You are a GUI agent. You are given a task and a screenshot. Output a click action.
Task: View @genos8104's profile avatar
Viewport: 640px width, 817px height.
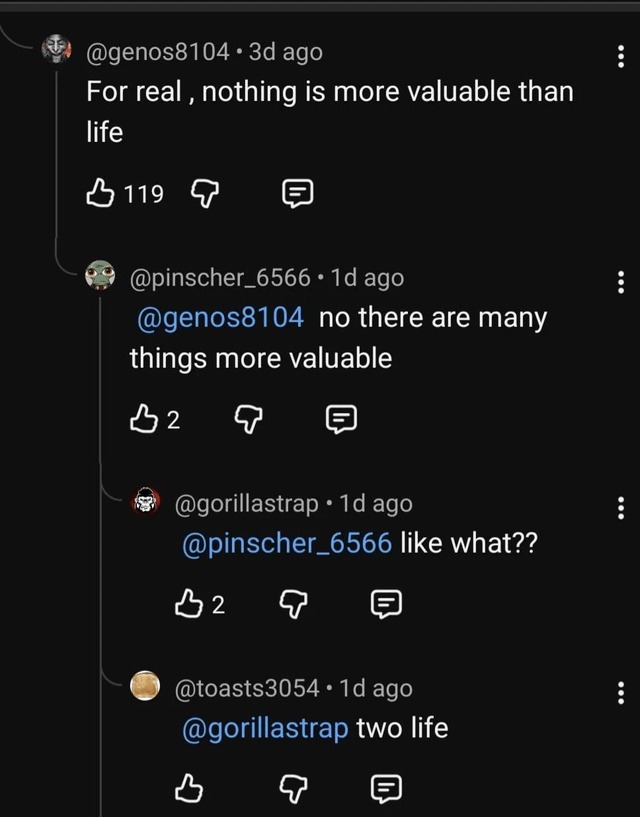(56, 48)
